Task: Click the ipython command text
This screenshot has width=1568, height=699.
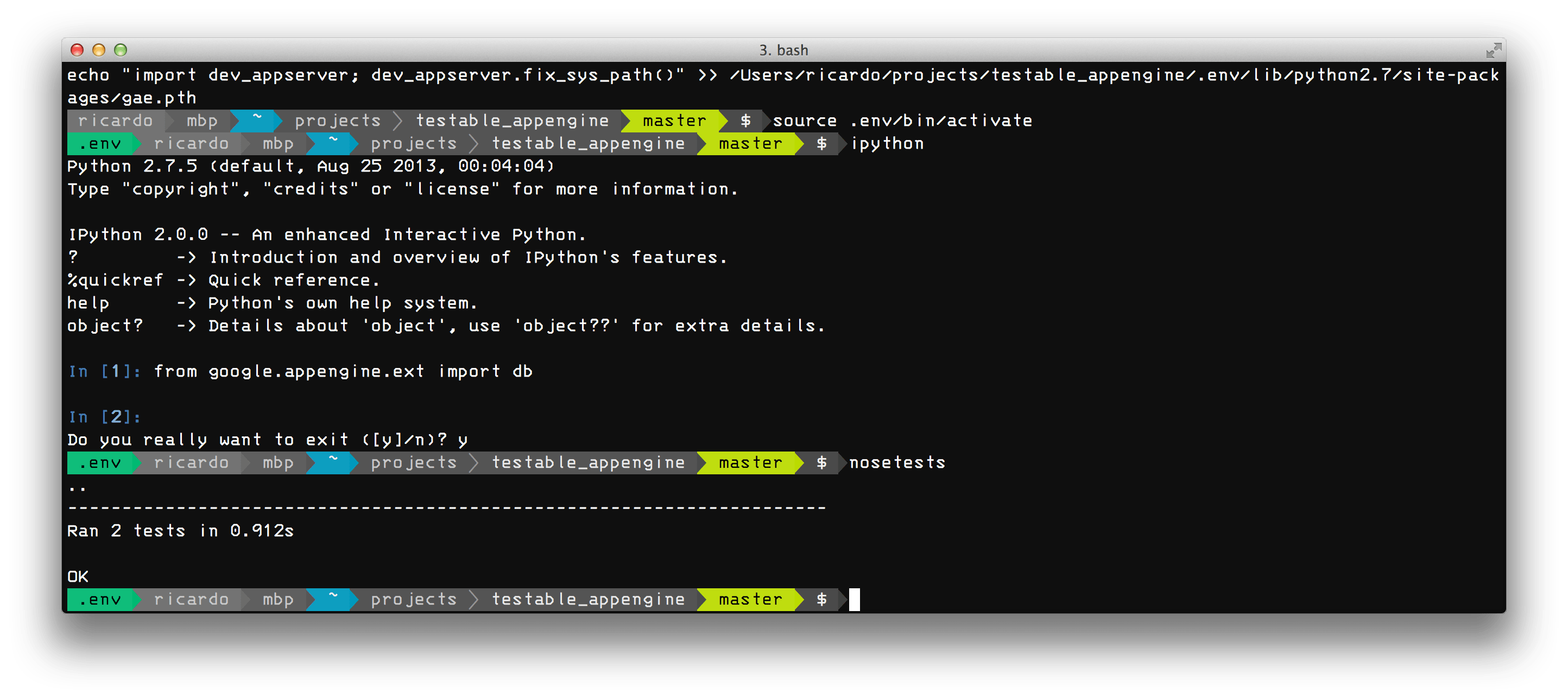Action: [888, 144]
